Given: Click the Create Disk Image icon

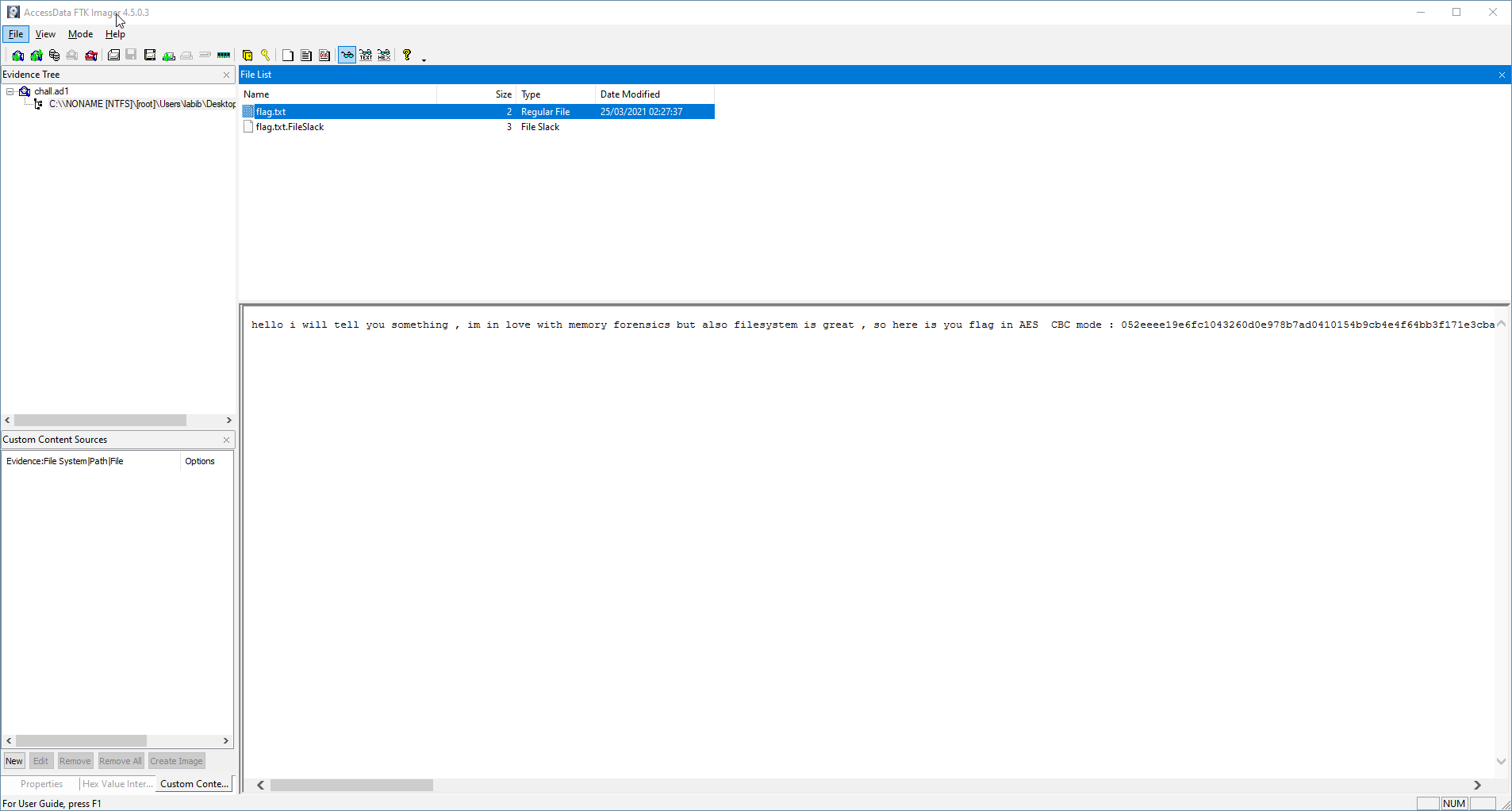Looking at the screenshot, I should click(x=113, y=56).
